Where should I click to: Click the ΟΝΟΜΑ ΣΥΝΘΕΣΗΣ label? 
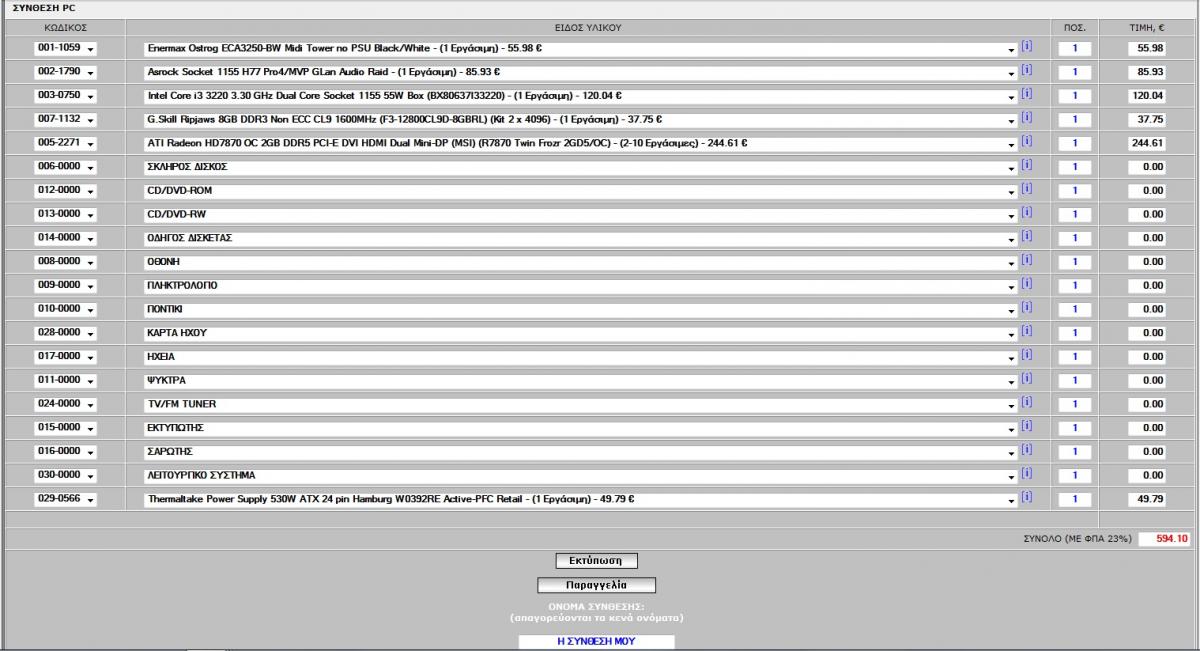596,607
